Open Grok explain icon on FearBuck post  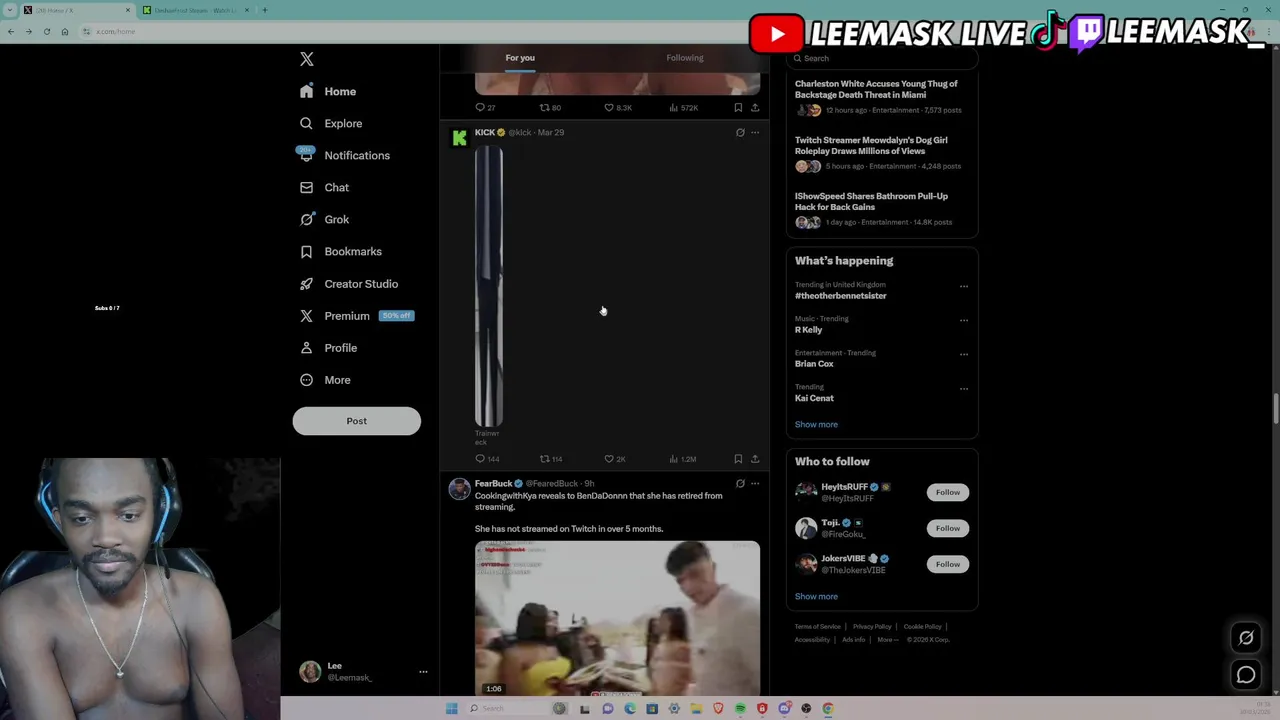[x=740, y=484]
